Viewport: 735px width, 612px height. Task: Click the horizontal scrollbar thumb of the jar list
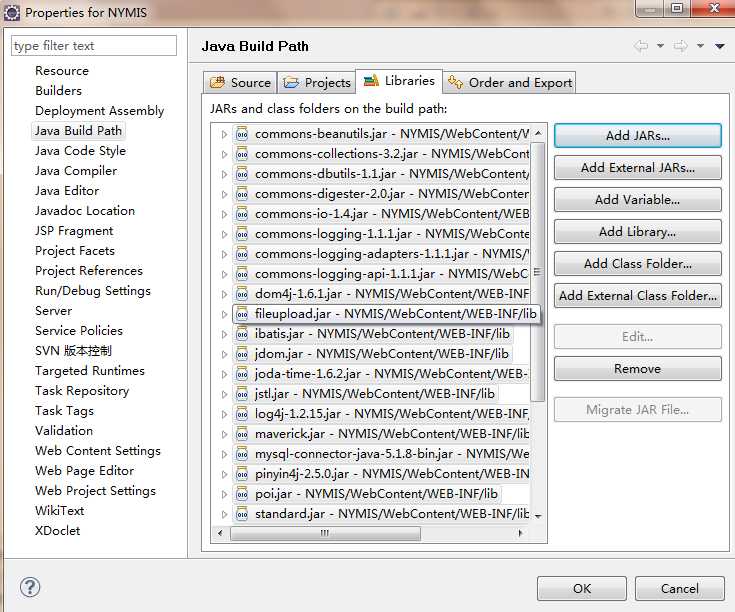click(325, 533)
